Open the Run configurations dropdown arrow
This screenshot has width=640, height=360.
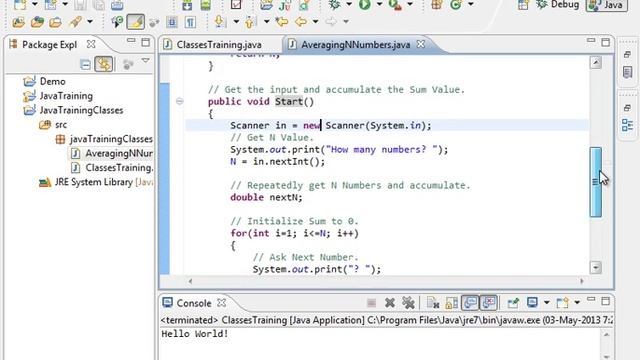(379, 4)
